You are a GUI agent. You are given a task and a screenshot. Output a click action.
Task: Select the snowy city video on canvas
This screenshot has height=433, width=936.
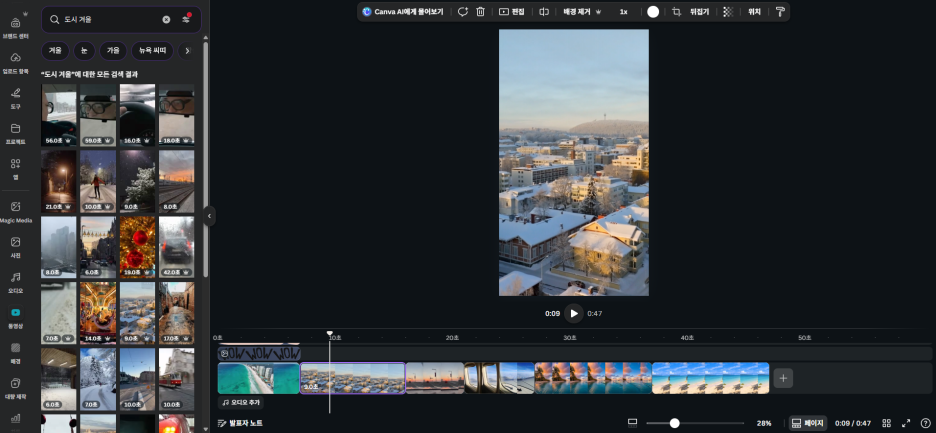point(574,162)
